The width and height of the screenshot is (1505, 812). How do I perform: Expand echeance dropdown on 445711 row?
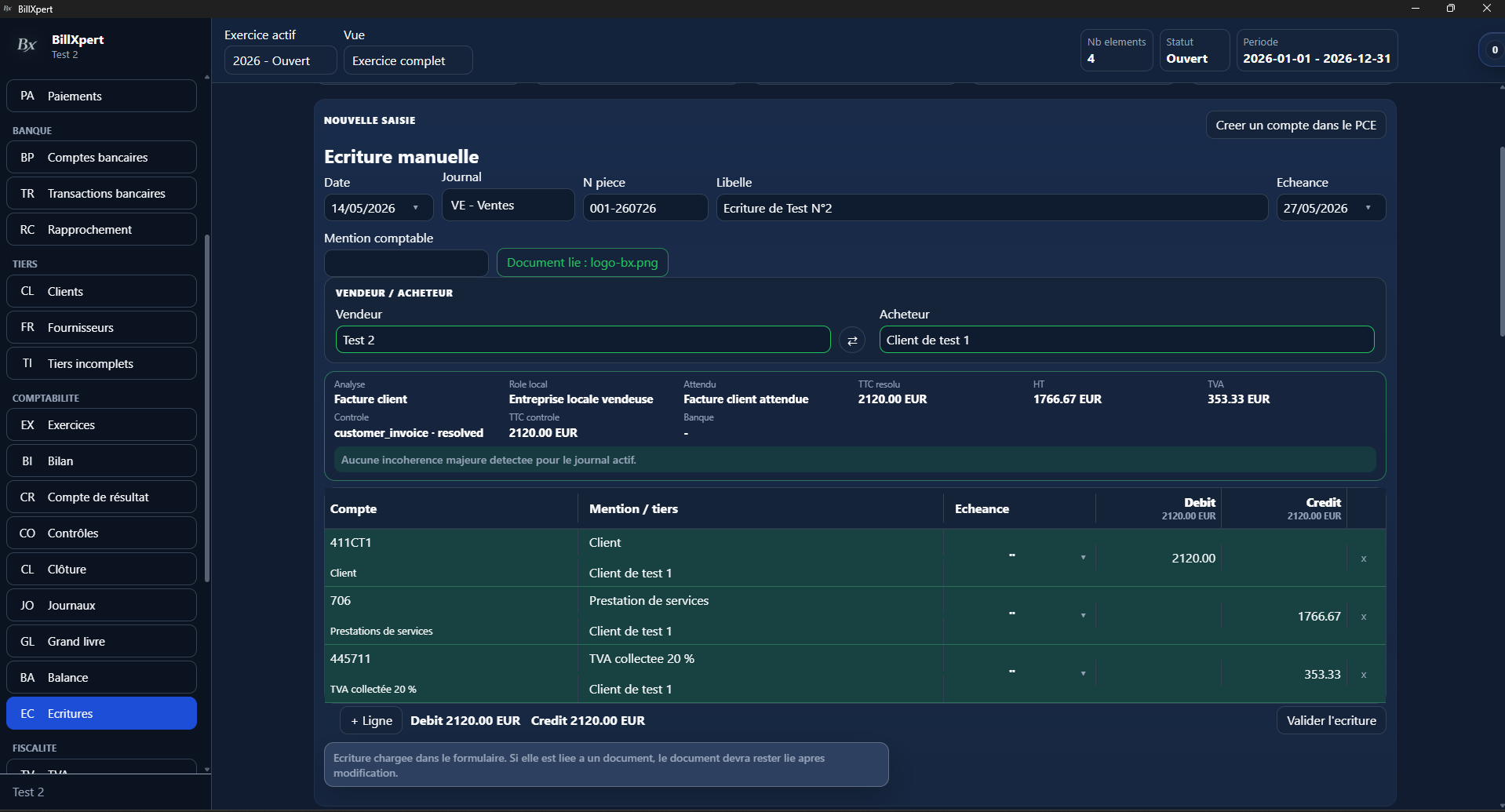tap(1083, 674)
